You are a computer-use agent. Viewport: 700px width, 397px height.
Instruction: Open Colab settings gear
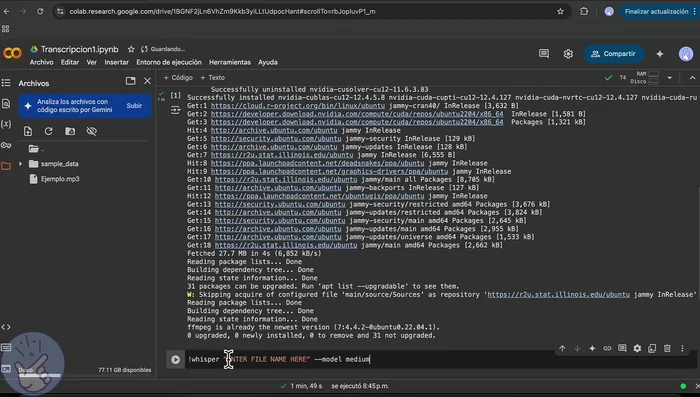(x=568, y=54)
